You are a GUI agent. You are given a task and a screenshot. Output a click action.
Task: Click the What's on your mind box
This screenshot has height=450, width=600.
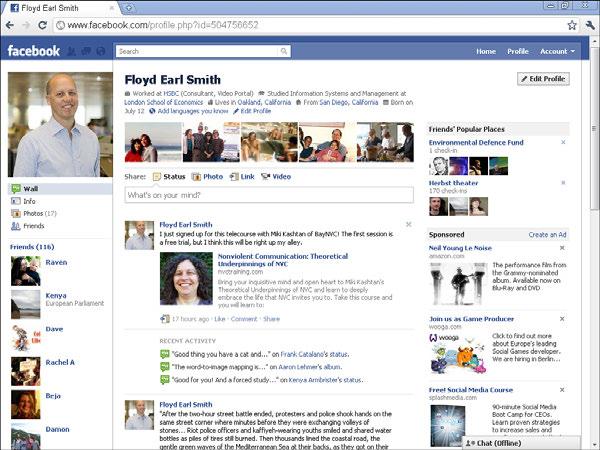click(269, 195)
